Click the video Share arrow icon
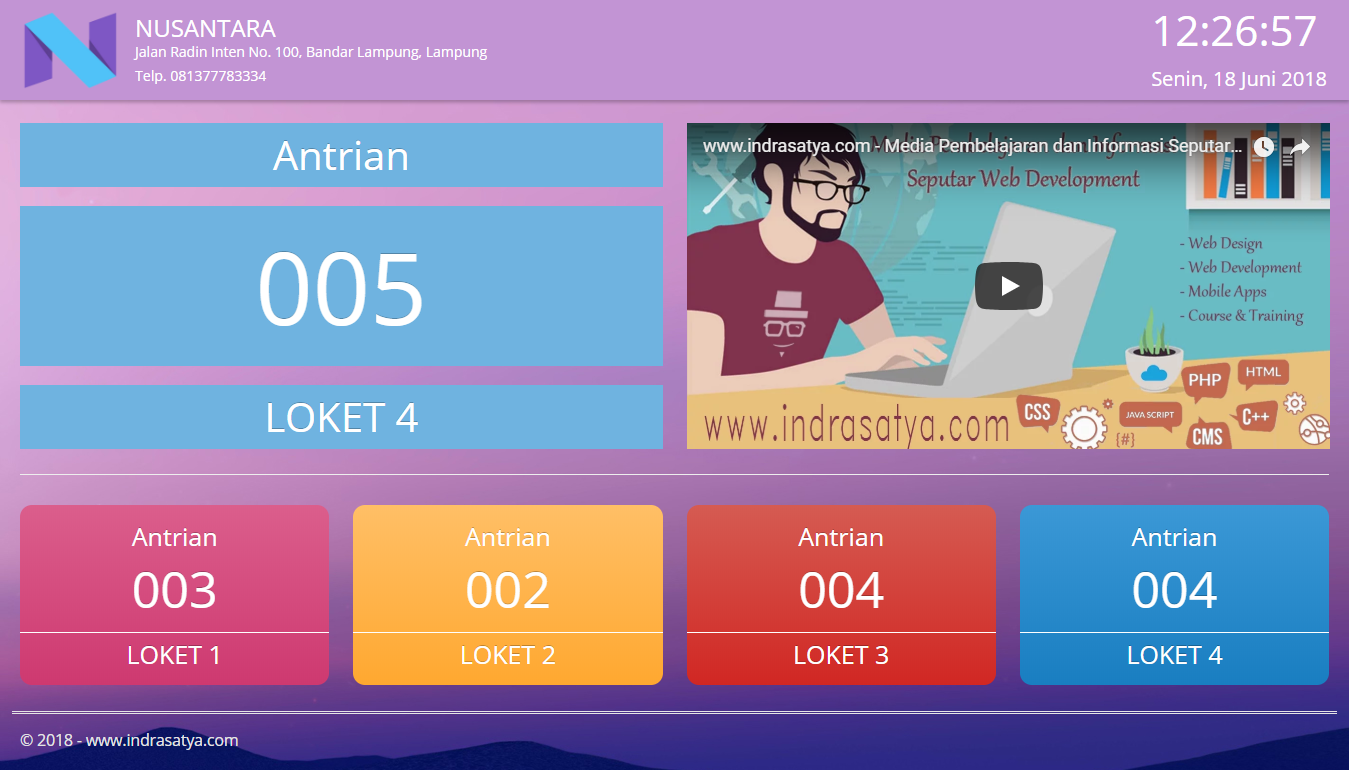The image size is (1349, 770). [x=1299, y=148]
